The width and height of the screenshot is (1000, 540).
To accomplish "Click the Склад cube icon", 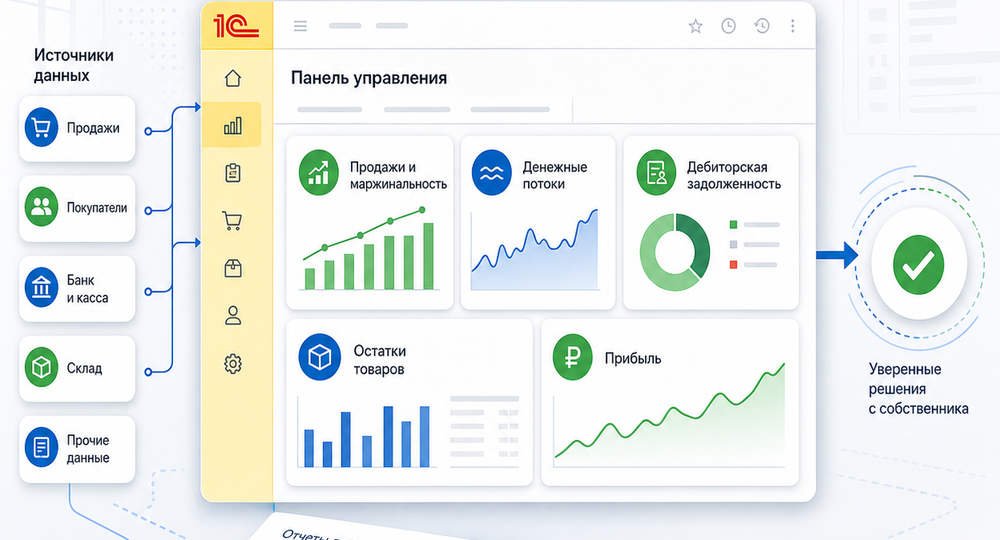I will (41, 368).
